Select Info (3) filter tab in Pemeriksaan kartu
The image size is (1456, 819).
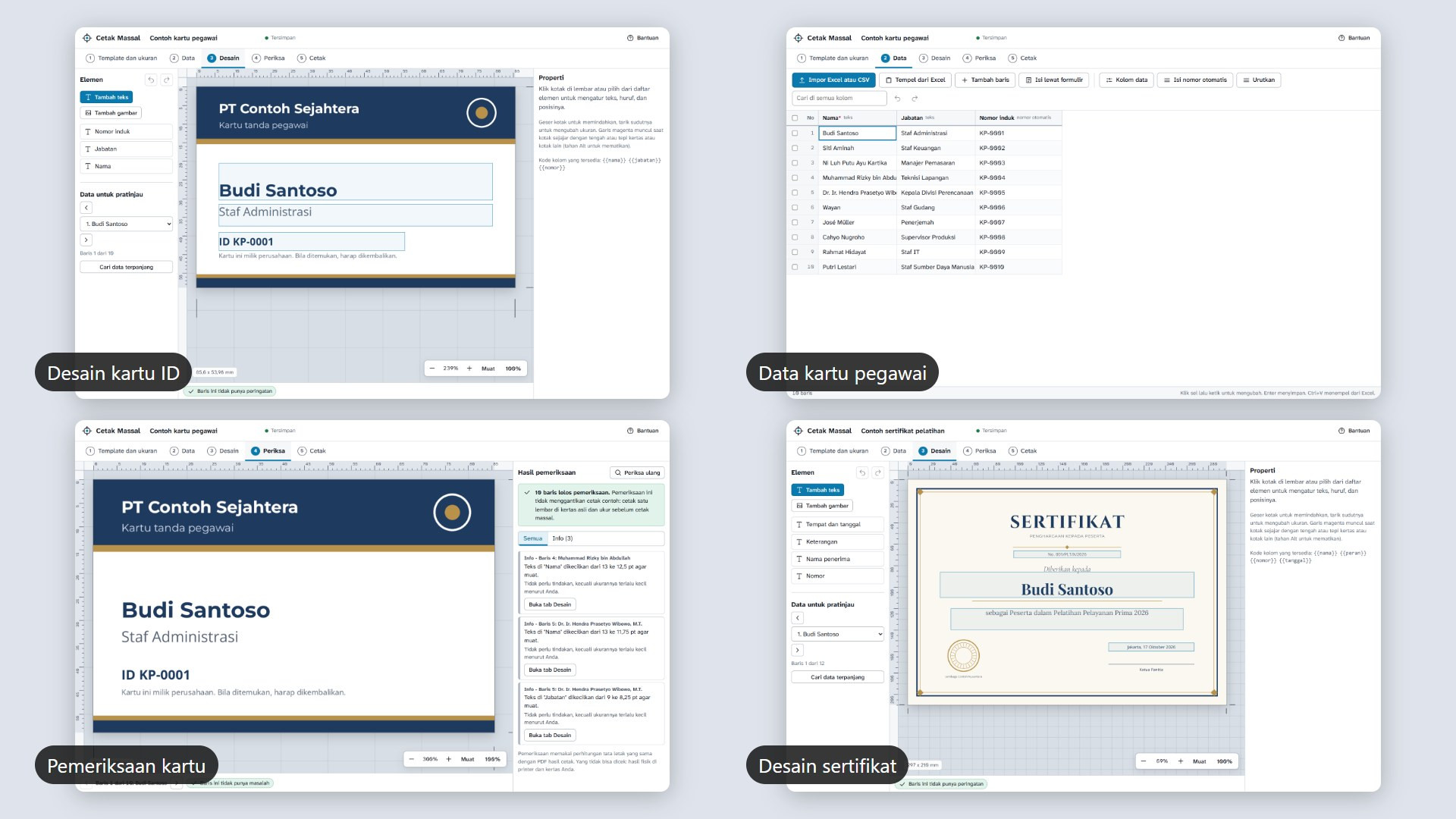563,538
